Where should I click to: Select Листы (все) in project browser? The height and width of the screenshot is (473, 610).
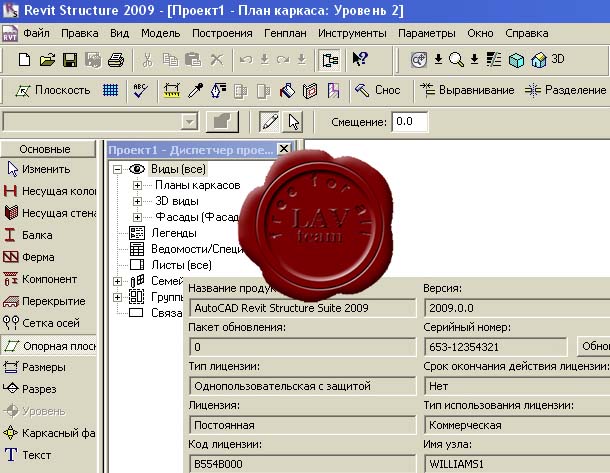(181, 265)
